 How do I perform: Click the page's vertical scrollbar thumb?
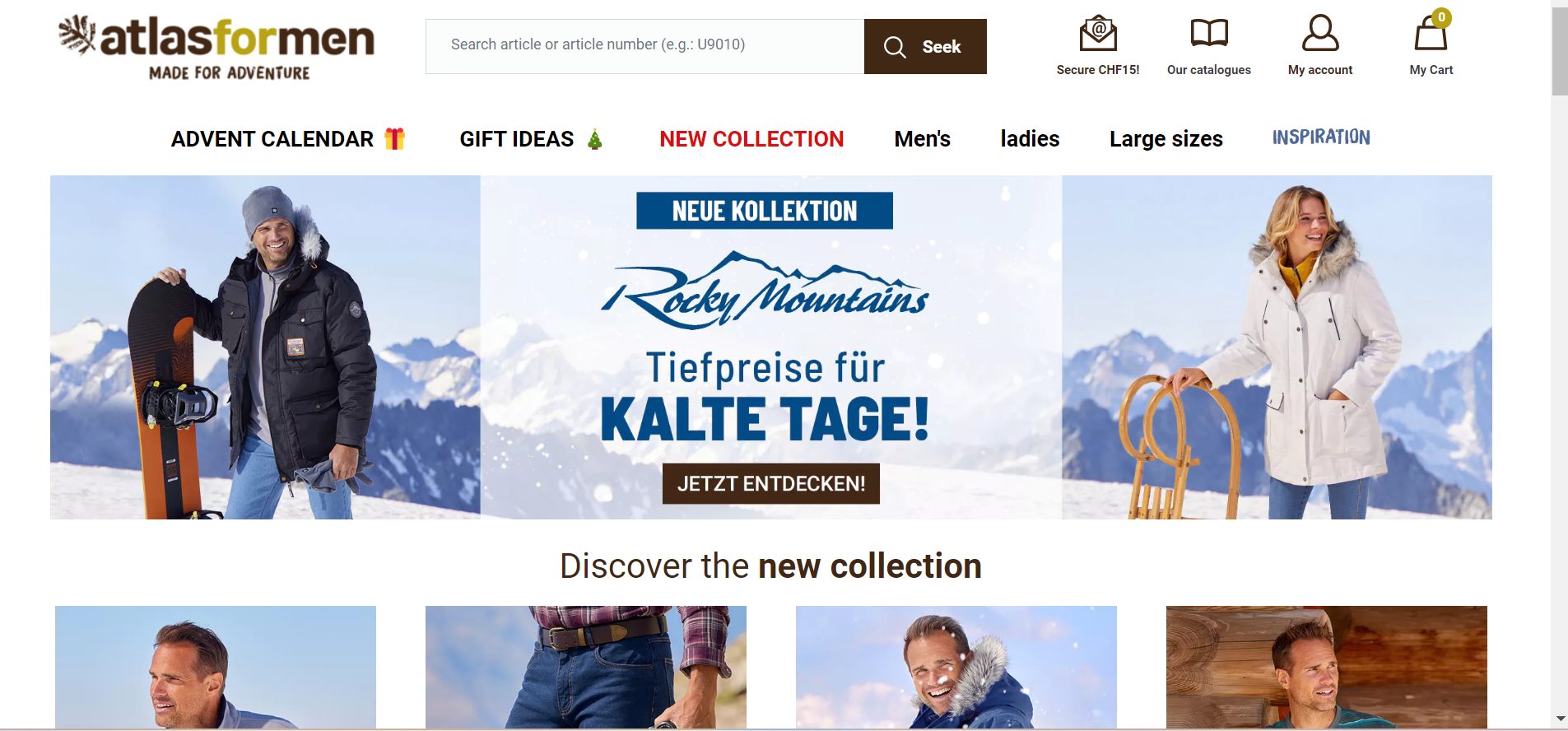[1560, 53]
